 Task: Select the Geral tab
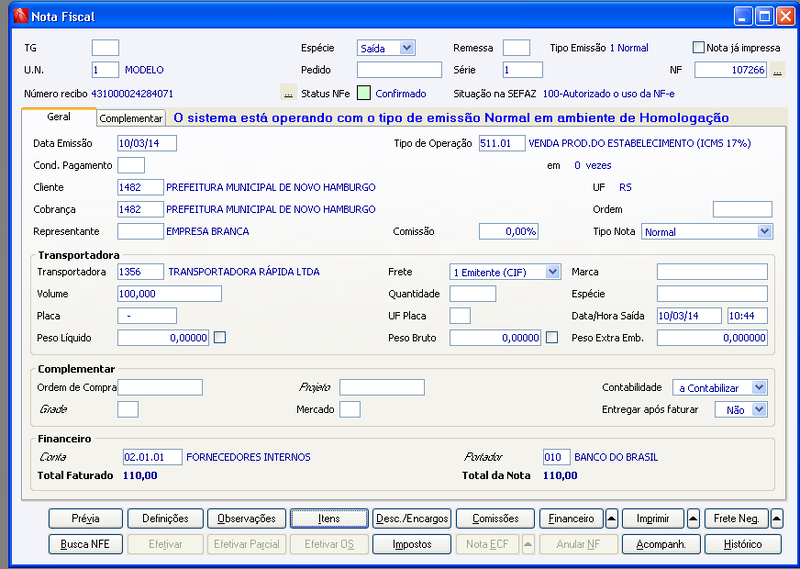coord(59,117)
